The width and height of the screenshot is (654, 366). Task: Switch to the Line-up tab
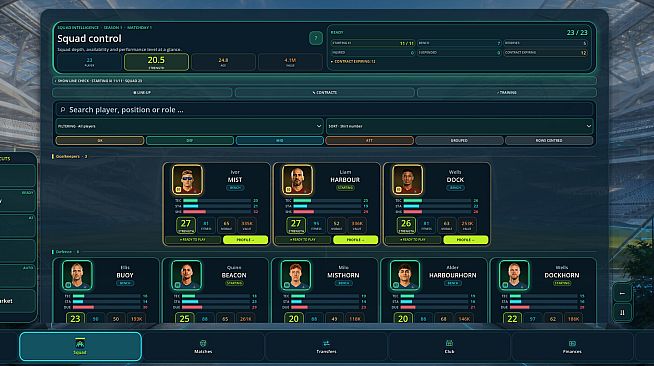click(142, 93)
